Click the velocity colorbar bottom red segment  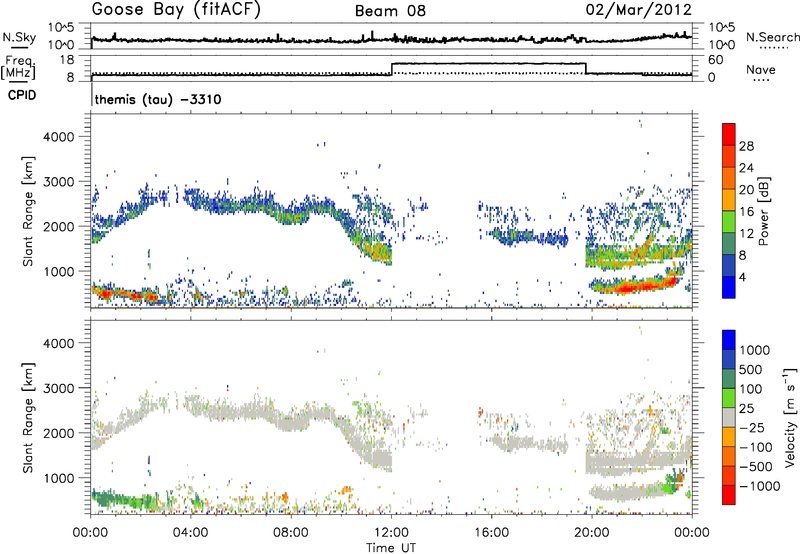click(x=729, y=495)
